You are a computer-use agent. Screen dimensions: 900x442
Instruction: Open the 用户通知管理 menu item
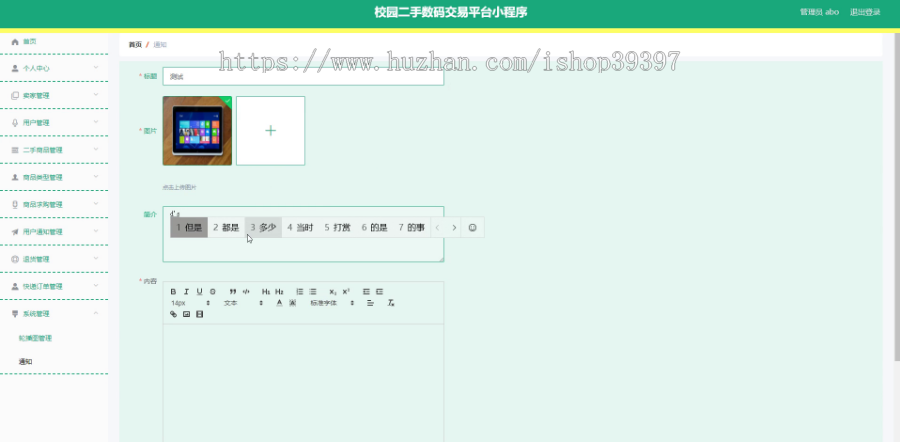[x=54, y=231]
